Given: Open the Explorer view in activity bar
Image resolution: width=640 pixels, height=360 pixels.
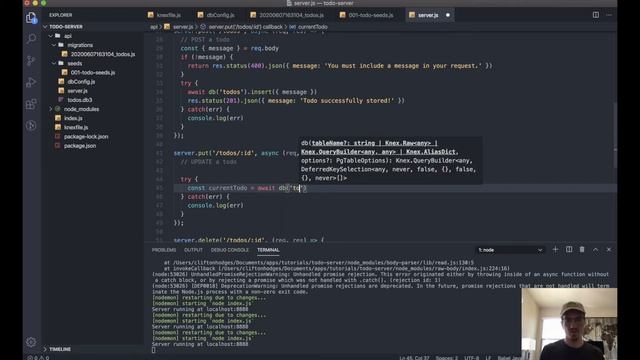Looking at the screenshot, I should point(31,18).
